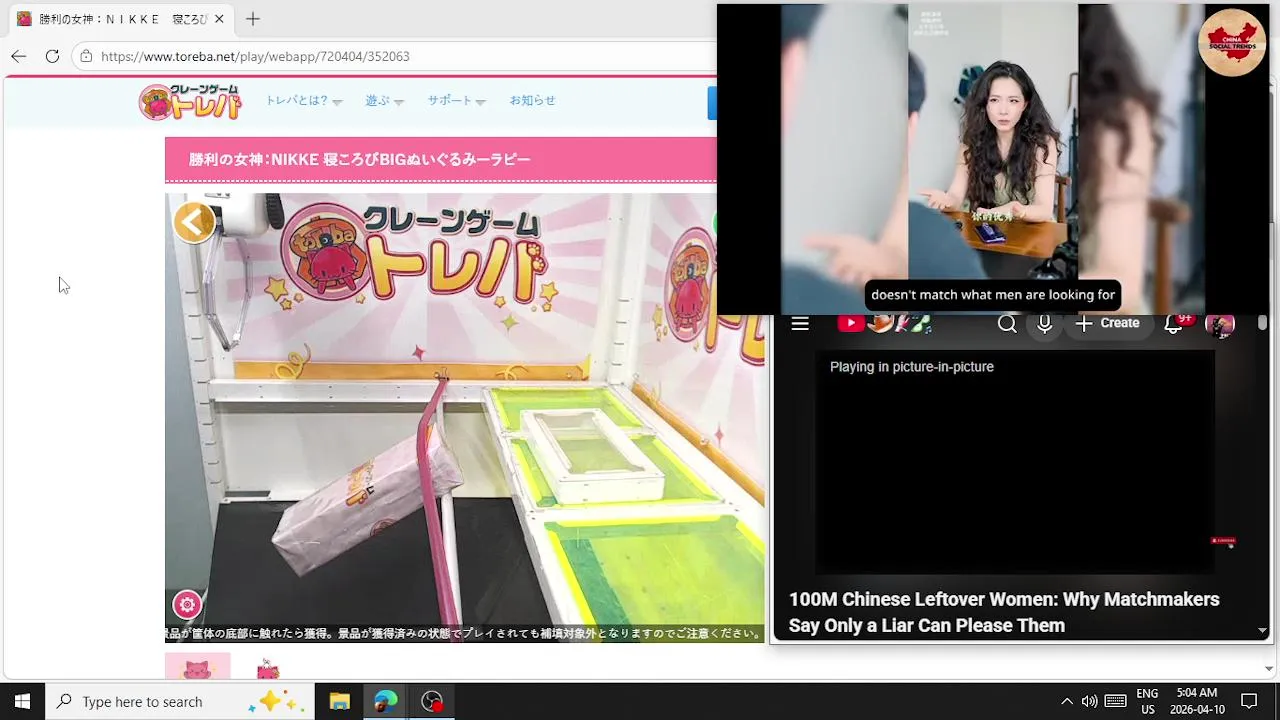Viewport: 1280px width, 720px height.
Task: Open YouTube search
Action: click(x=1007, y=323)
